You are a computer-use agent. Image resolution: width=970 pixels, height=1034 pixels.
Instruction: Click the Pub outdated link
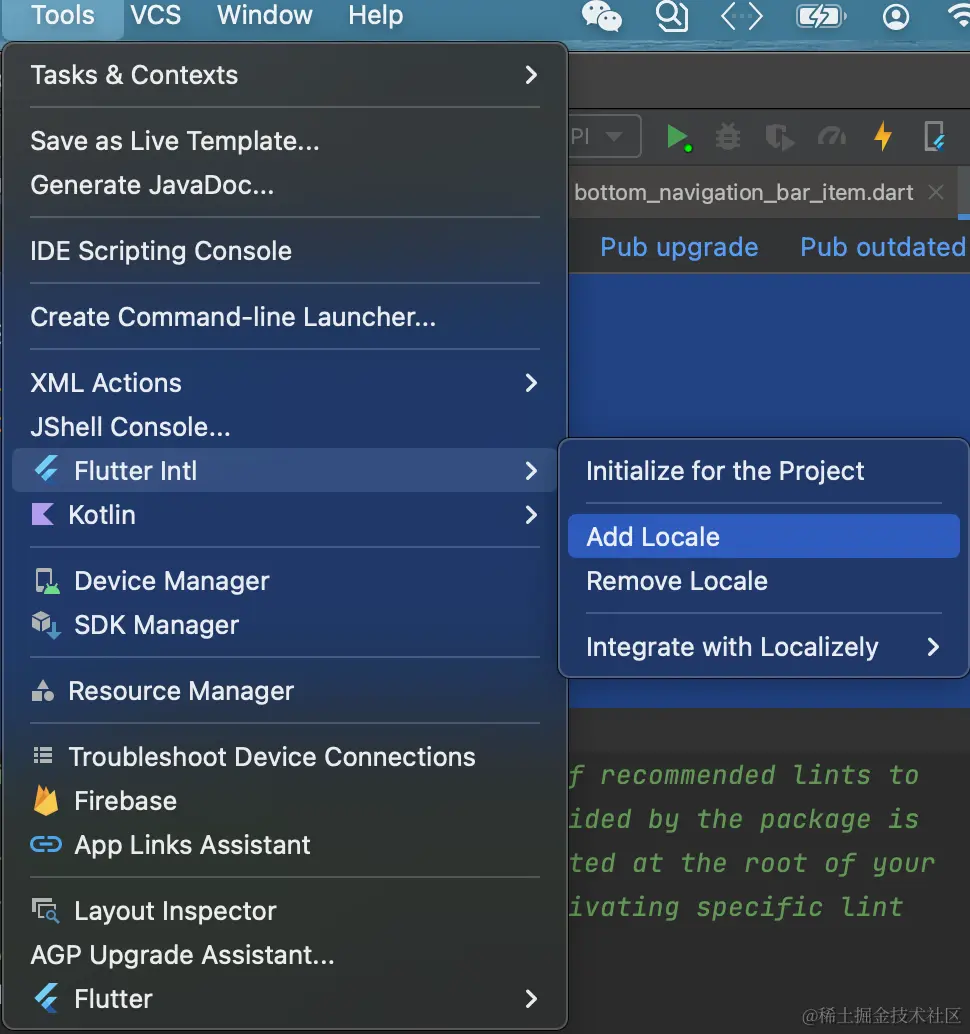point(882,247)
